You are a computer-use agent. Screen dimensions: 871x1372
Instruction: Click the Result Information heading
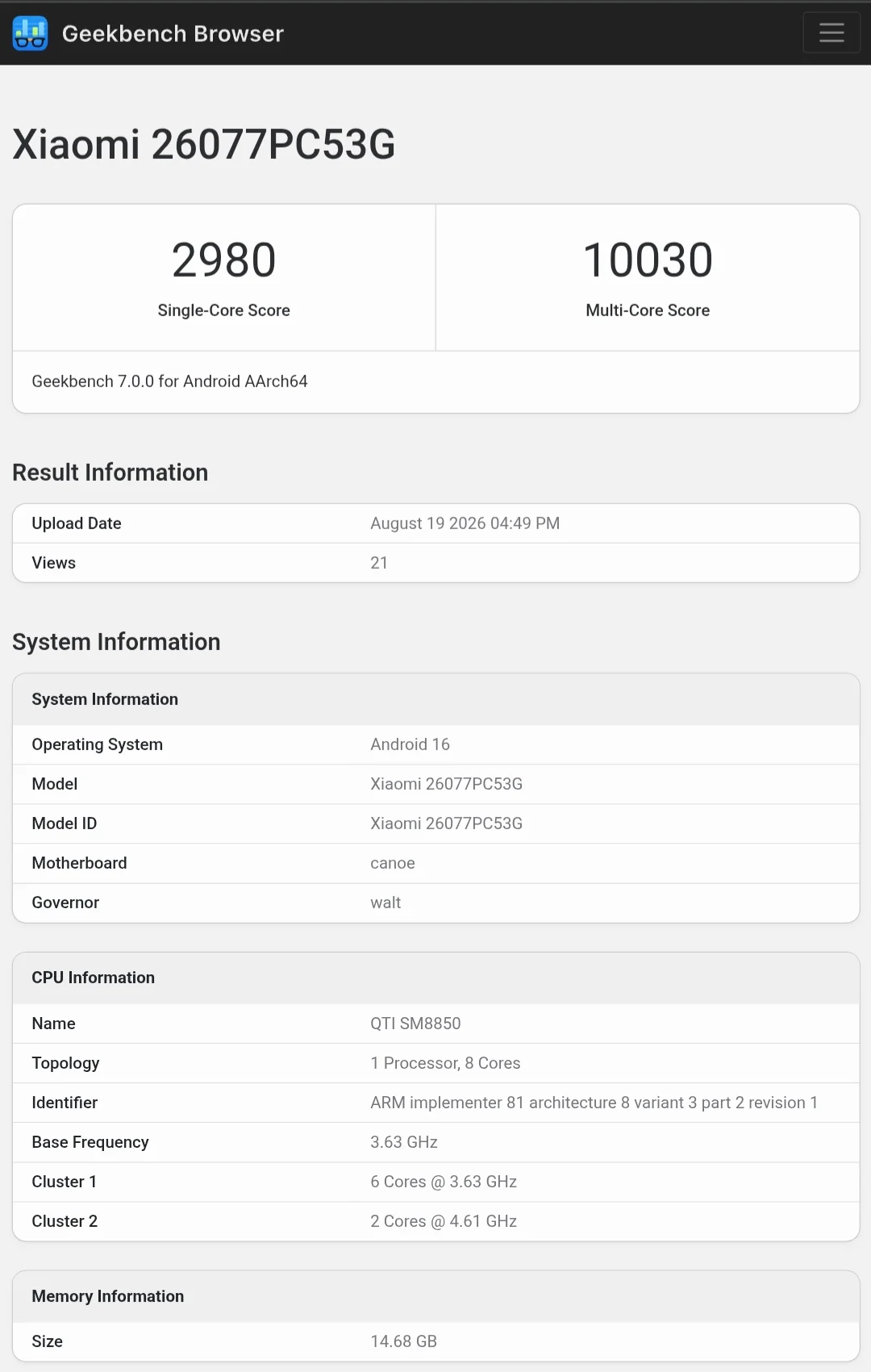(110, 473)
